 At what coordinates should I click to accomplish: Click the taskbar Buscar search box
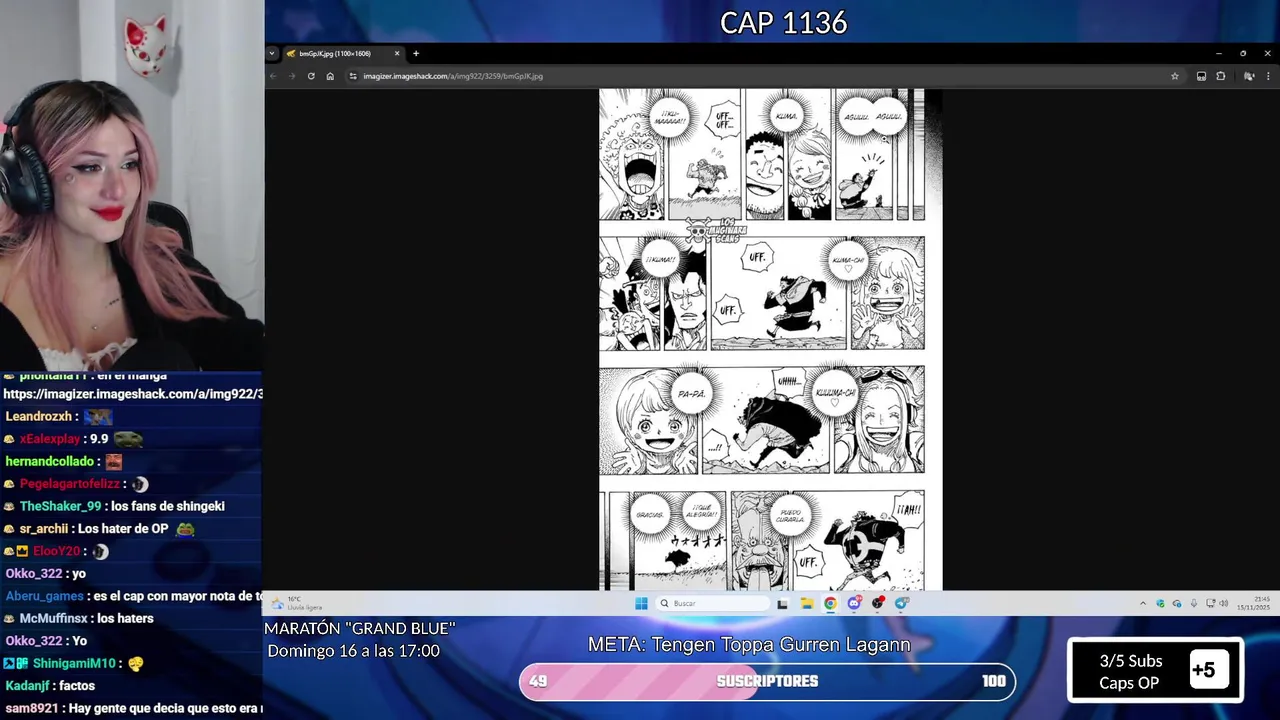click(713, 603)
